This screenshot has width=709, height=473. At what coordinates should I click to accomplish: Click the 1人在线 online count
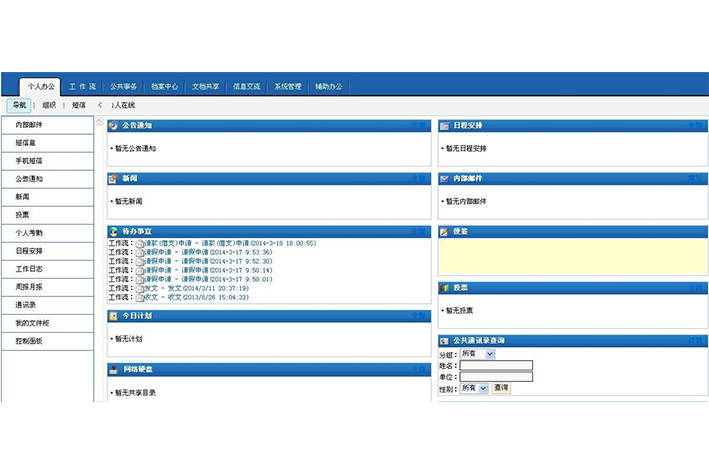[x=123, y=105]
